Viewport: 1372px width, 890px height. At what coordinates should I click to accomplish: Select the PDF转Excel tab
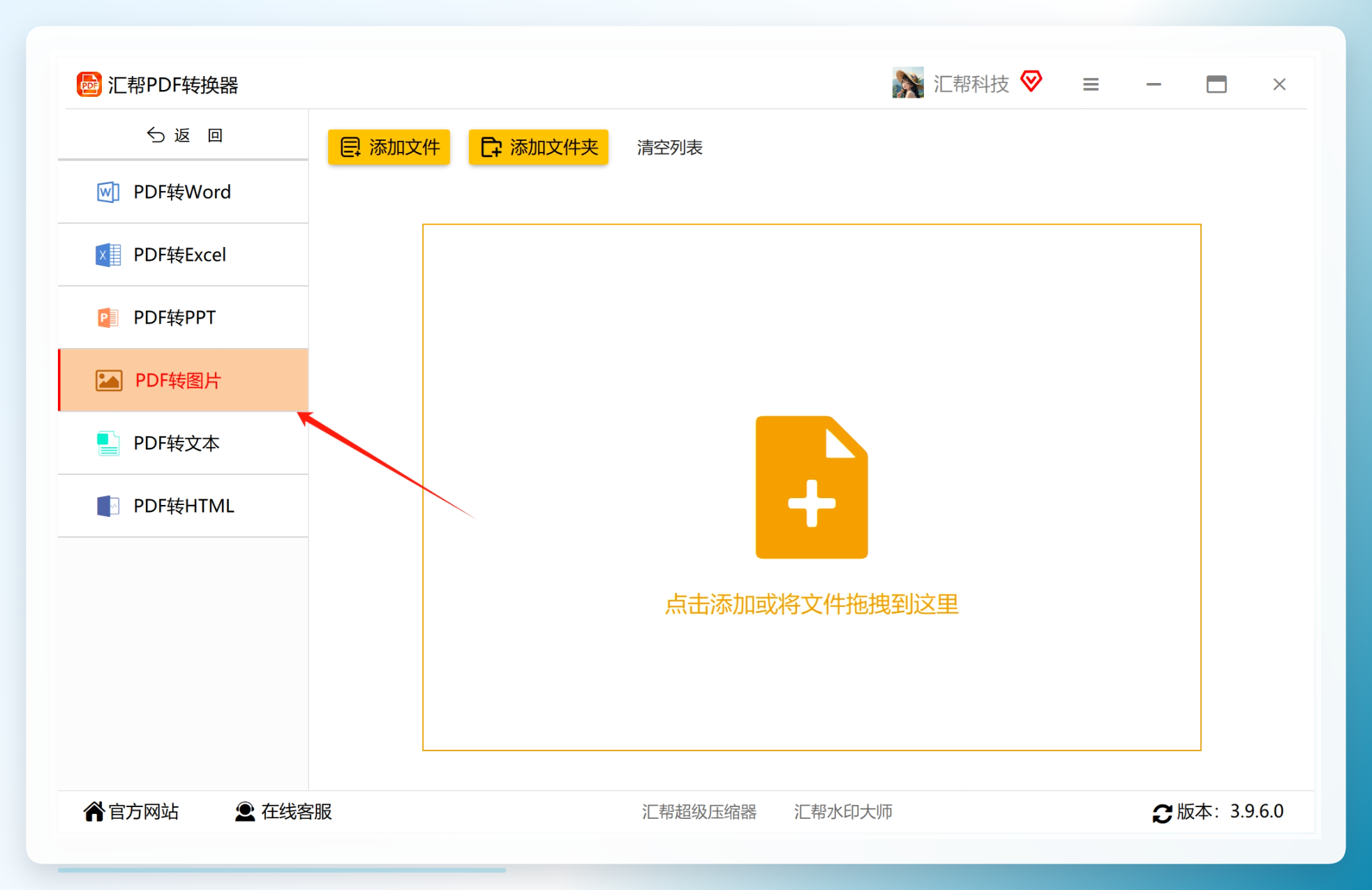pos(183,255)
